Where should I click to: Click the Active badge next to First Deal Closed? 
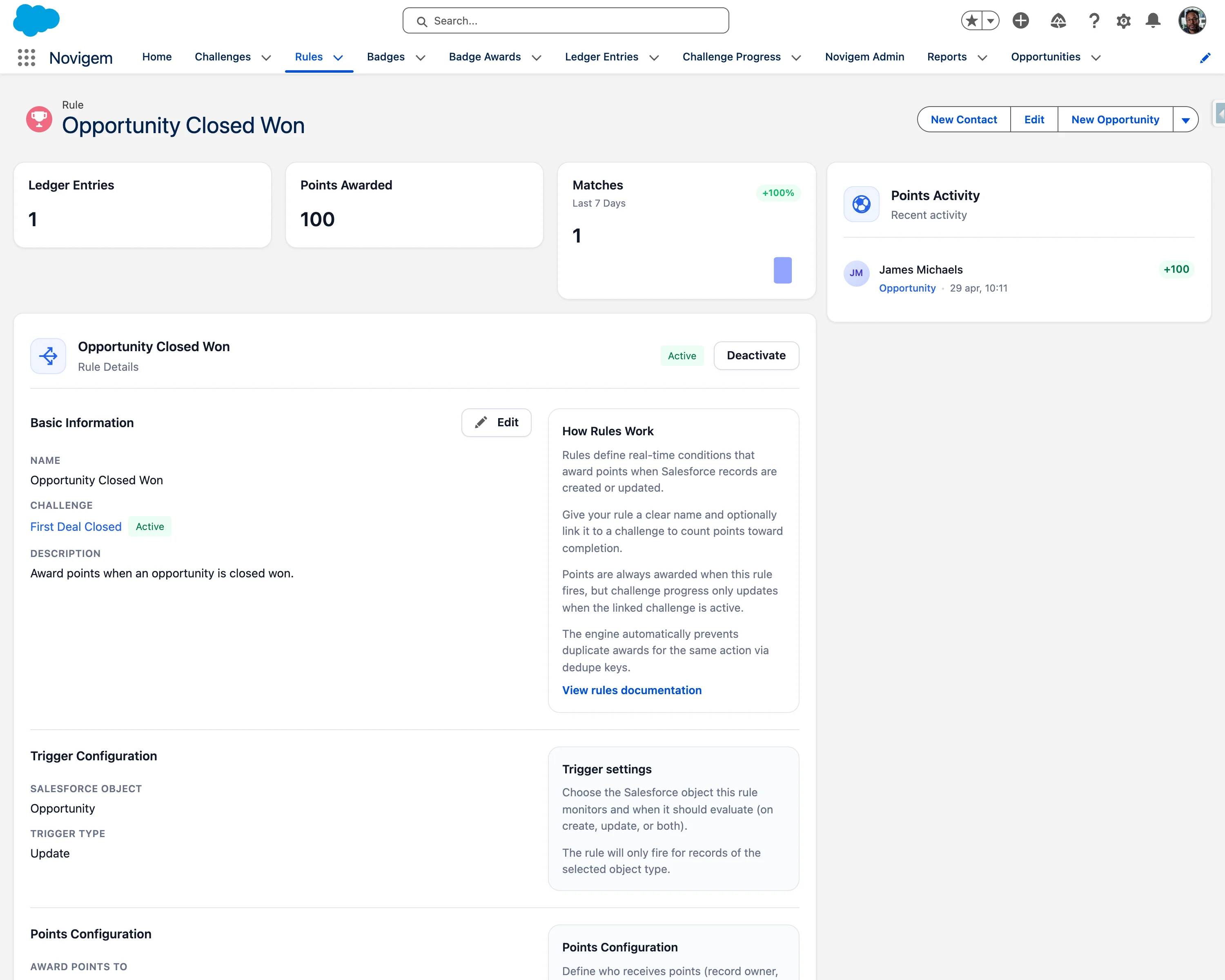tap(150, 527)
